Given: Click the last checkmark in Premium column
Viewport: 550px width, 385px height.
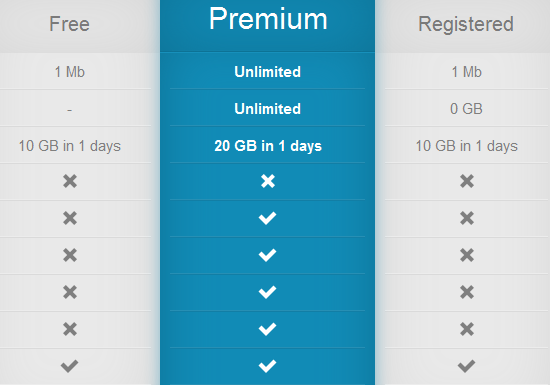Looking at the screenshot, I should pos(267,366).
